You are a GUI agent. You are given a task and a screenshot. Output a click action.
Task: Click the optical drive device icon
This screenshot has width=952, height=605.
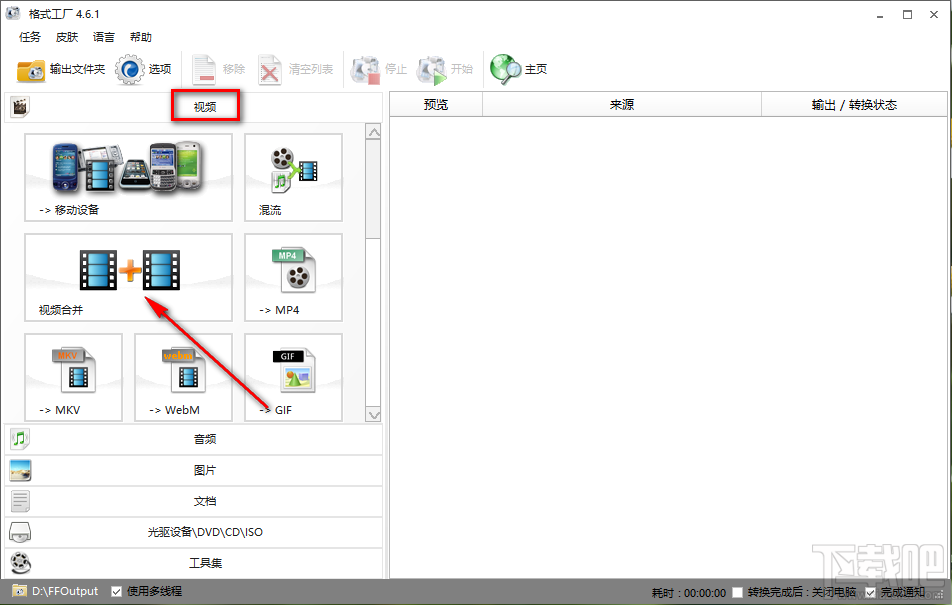pos(20,532)
